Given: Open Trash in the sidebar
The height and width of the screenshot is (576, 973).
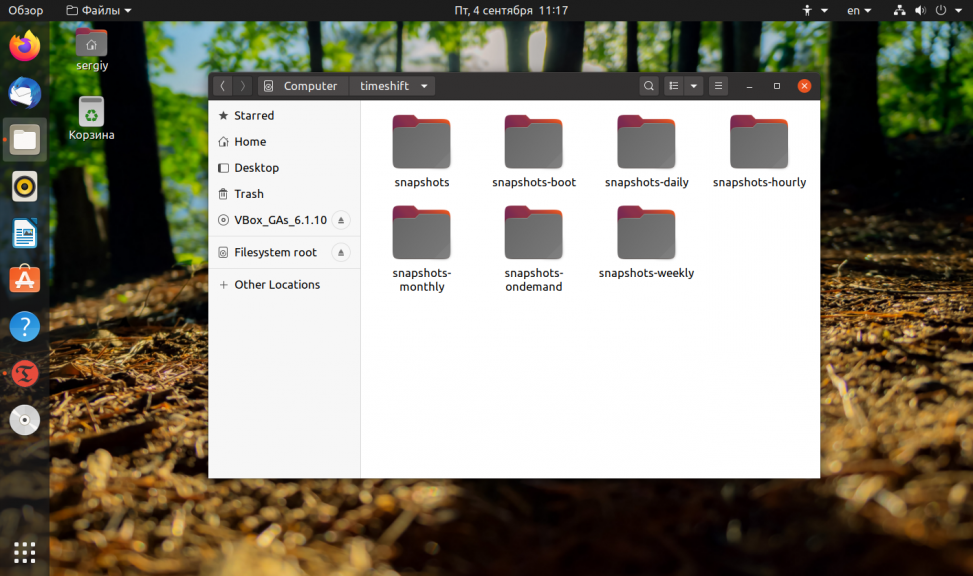Looking at the screenshot, I should coord(248,194).
